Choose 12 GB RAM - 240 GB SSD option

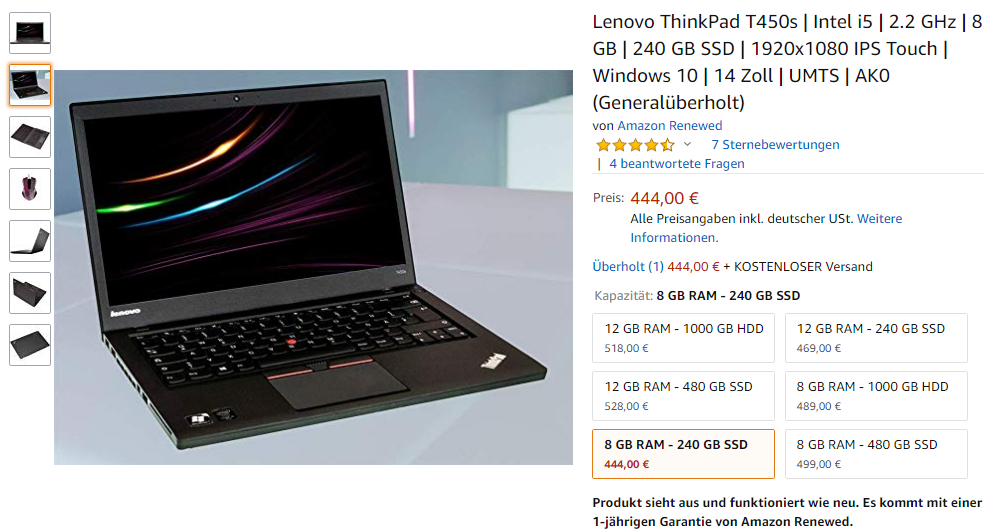coord(876,338)
